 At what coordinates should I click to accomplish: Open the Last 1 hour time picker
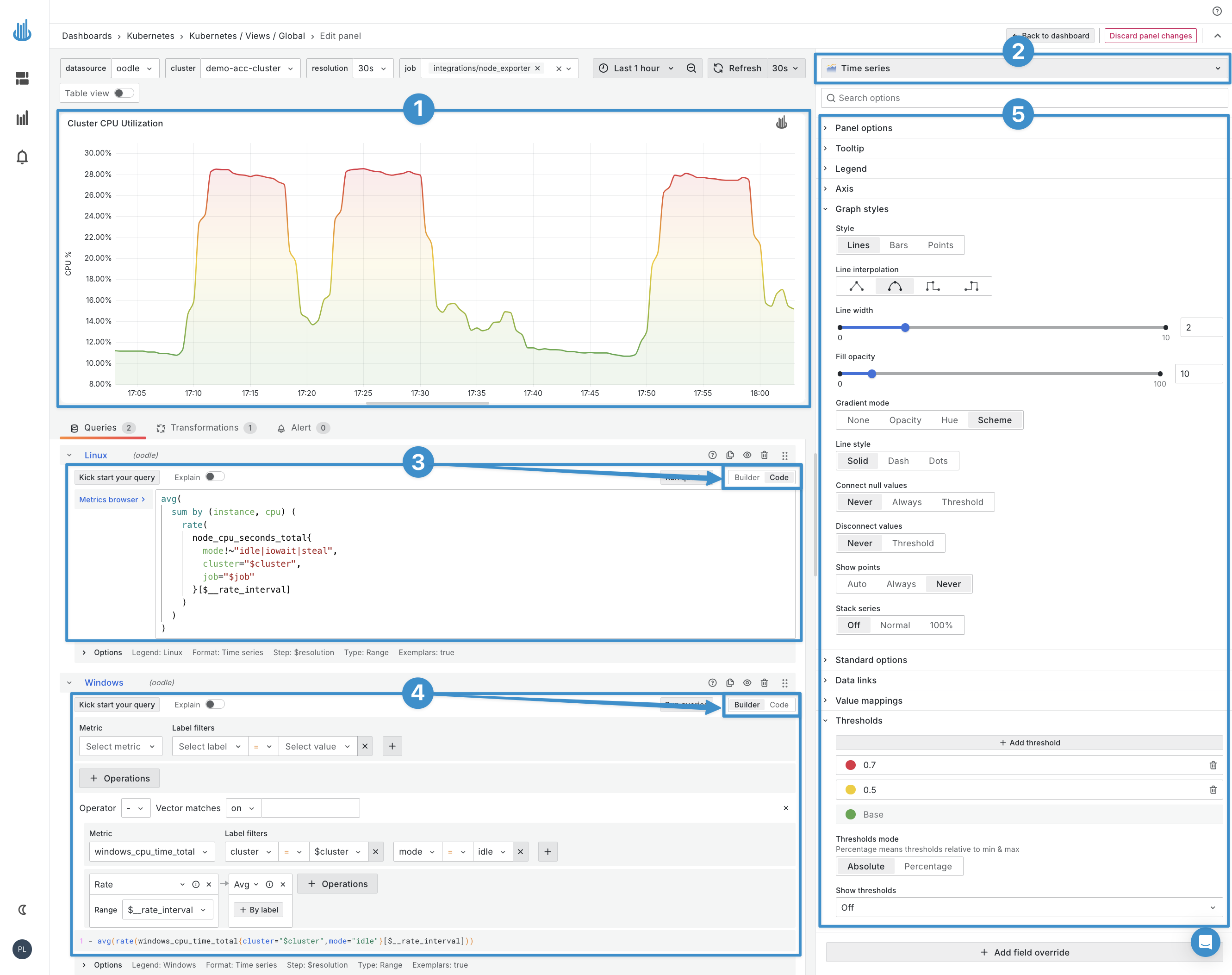pos(636,68)
